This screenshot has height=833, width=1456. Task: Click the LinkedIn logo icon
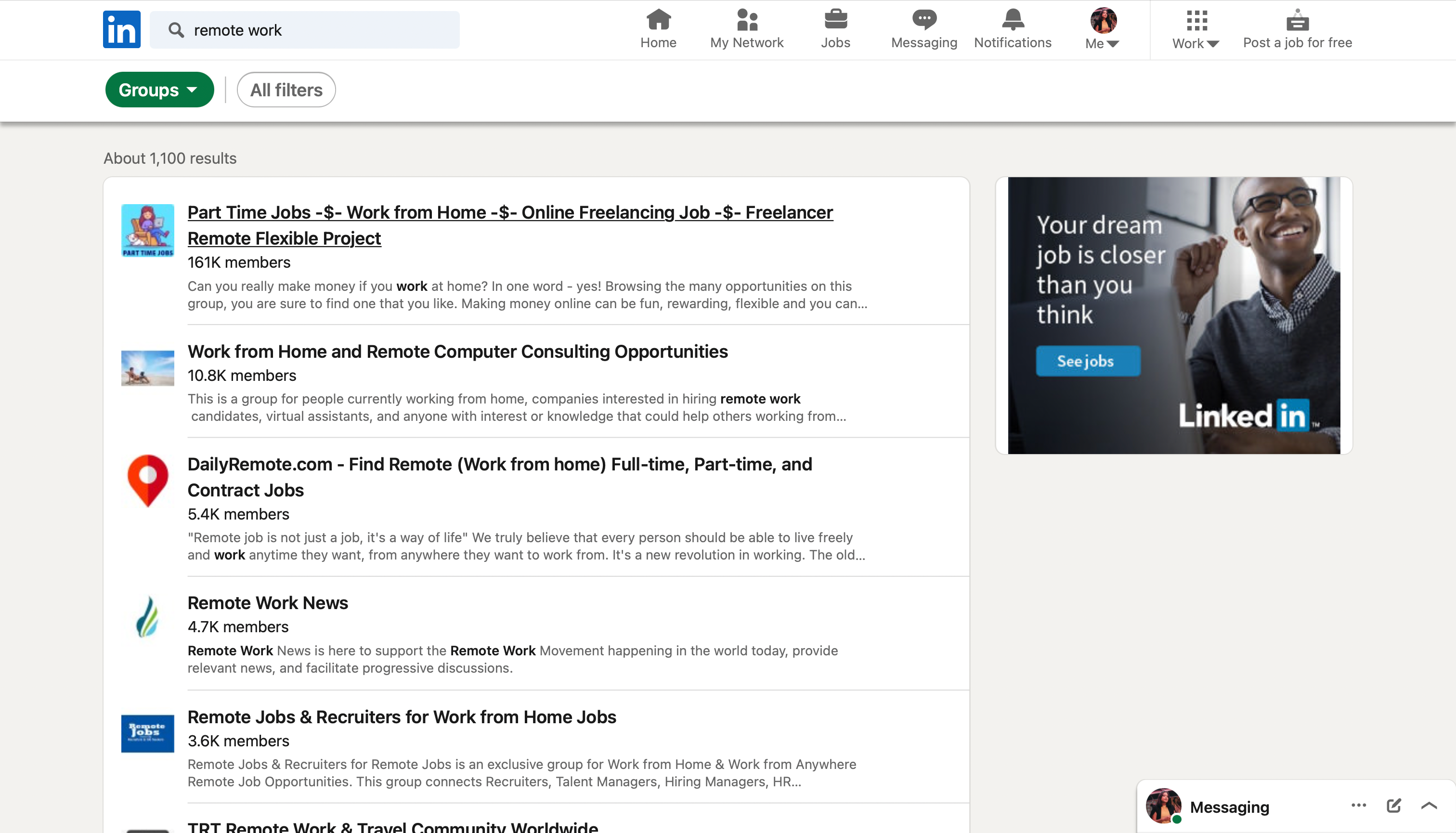(121, 29)
